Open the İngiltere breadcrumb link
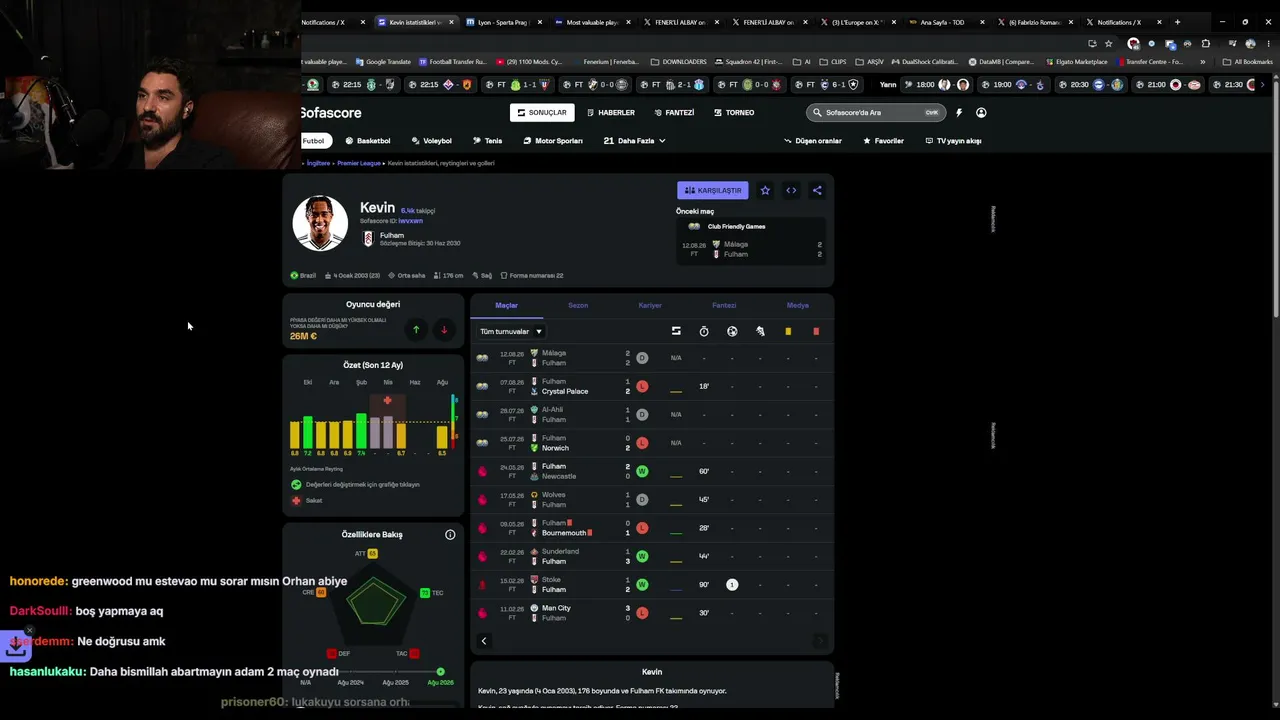The image size is (1280, 720). coord(318,163)
